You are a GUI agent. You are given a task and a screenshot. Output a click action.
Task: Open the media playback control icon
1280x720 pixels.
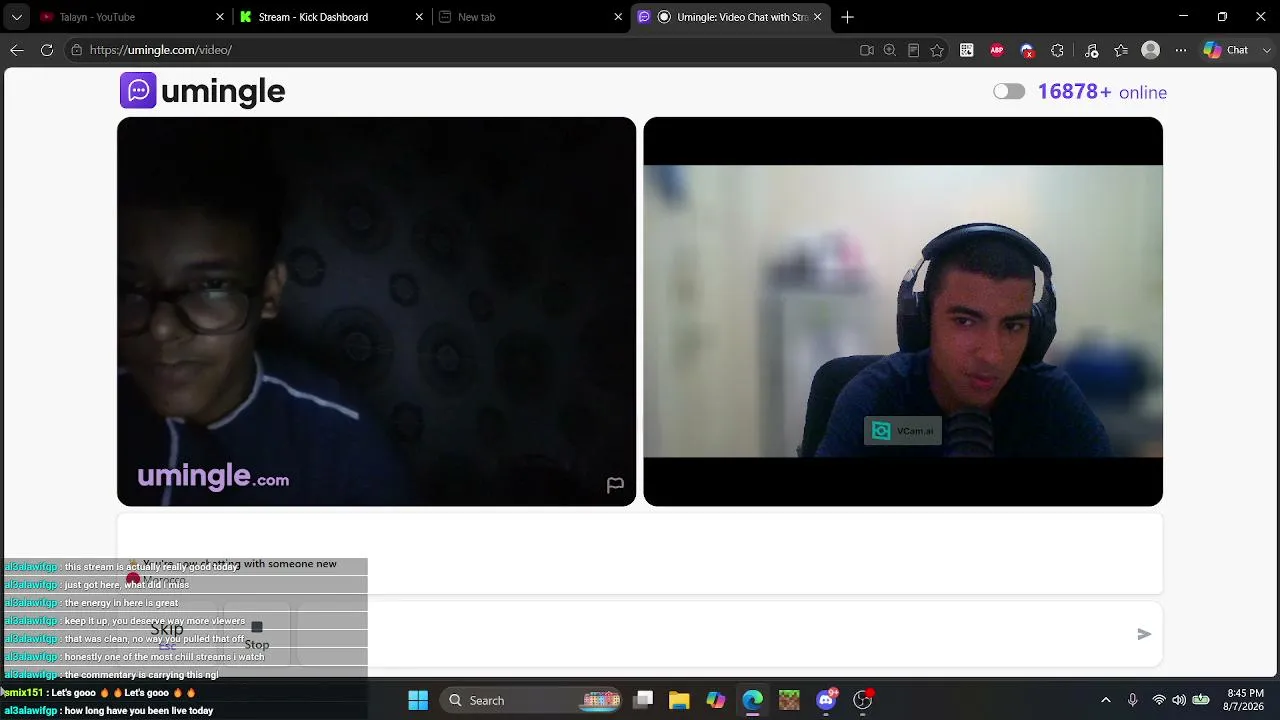pos(1091,50)
